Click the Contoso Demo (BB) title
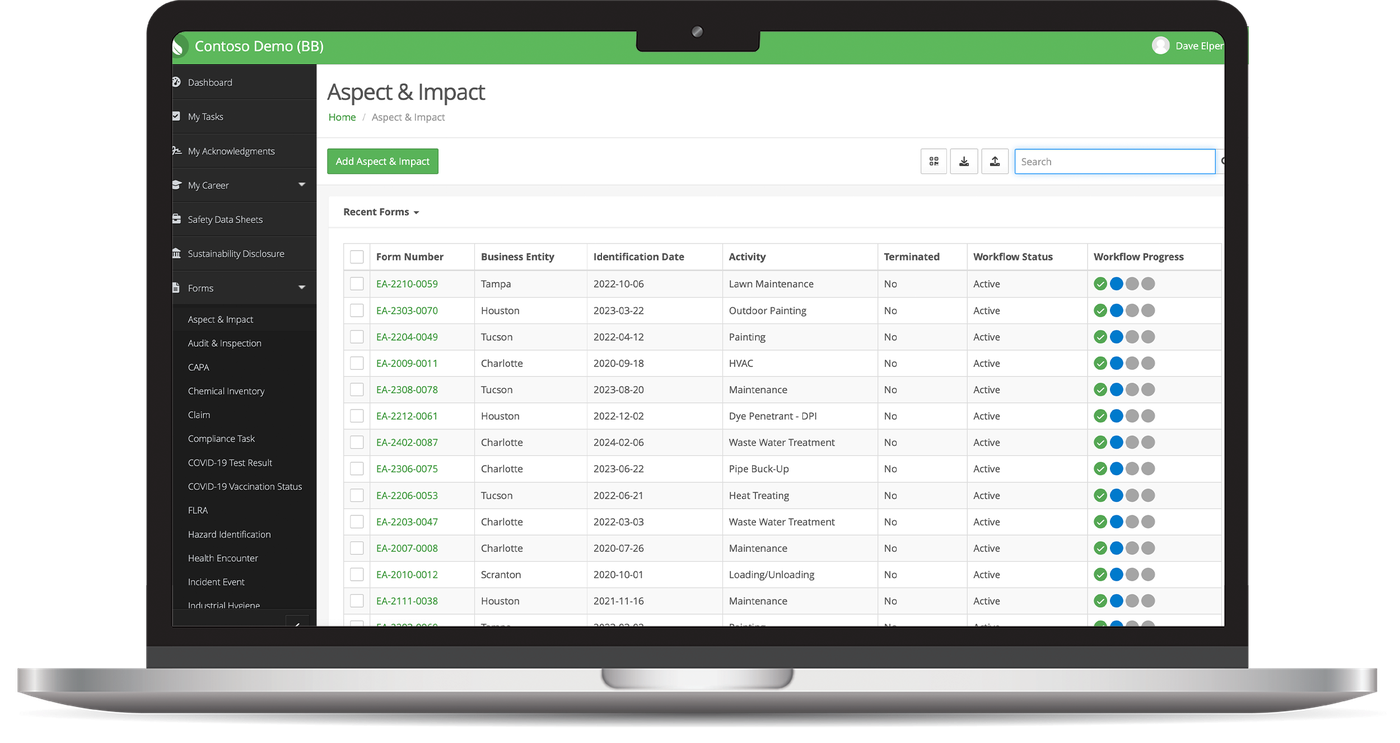1400x743 pixels. tap(259, 46)
